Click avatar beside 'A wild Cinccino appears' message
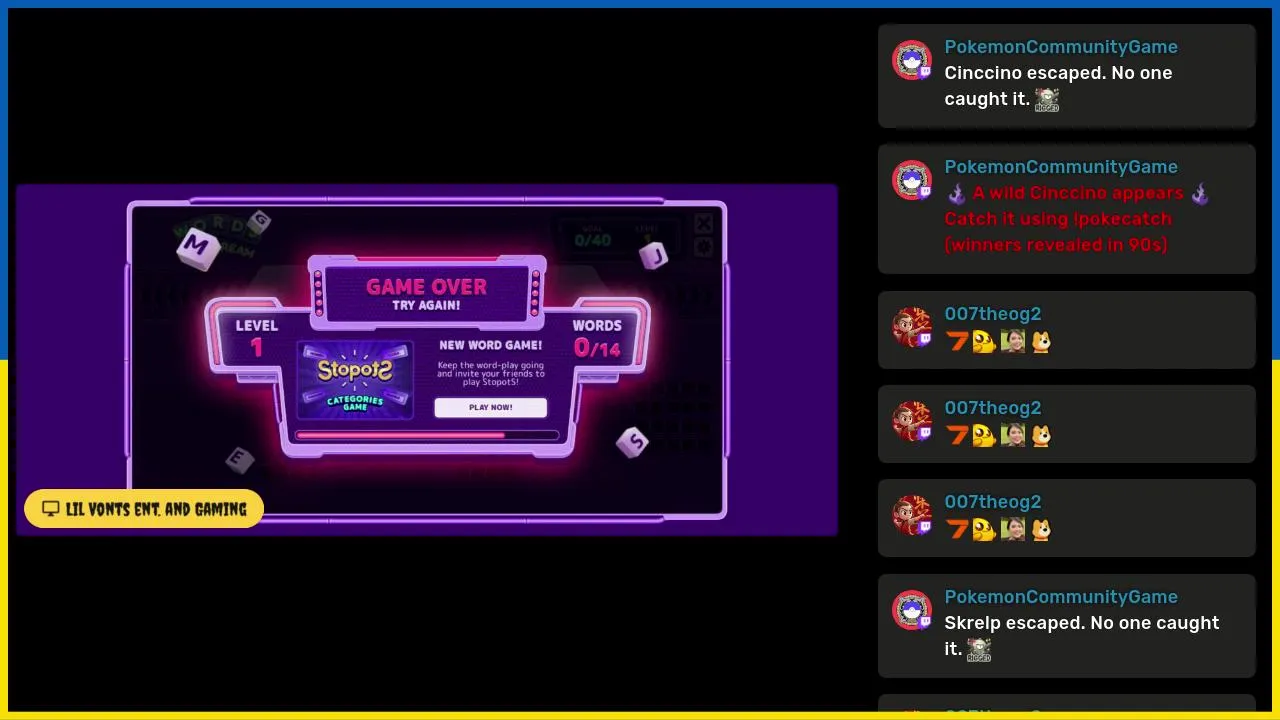The width and height of the screenshot is (1280, 720). pyautogui.click(x=912, y=180)
